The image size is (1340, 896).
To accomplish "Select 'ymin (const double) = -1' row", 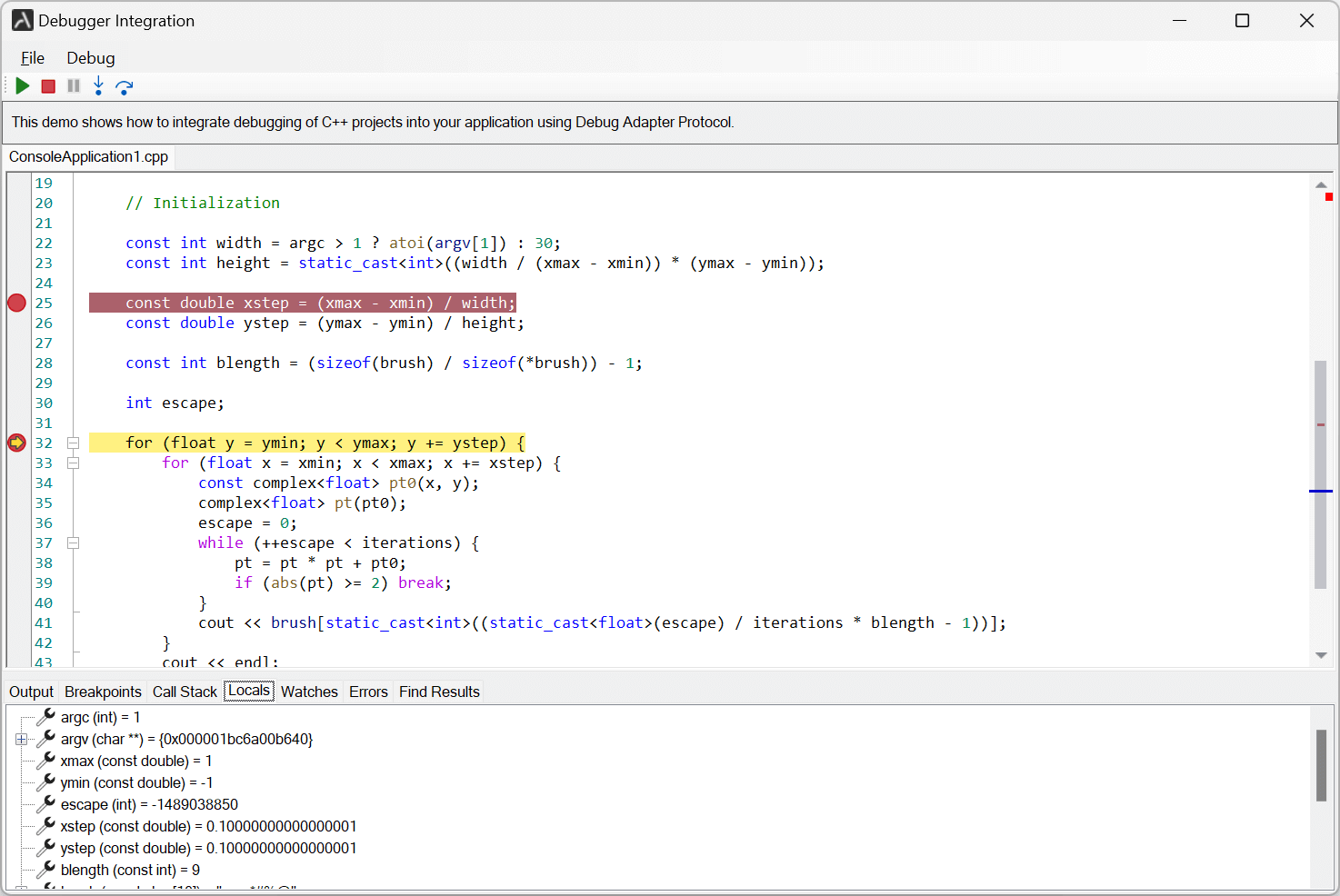I will click(x=137, y=783).
